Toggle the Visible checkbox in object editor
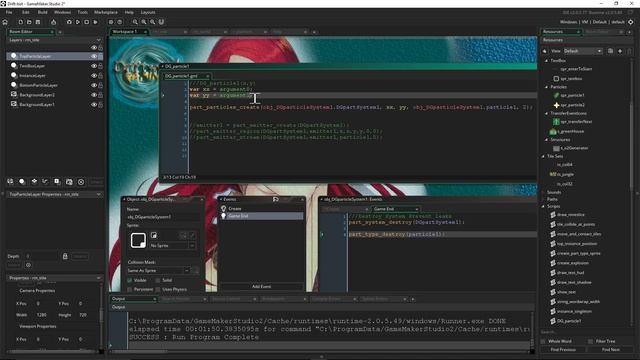Image resolution: width=640 pixels, height=360 pixels. 130,280
